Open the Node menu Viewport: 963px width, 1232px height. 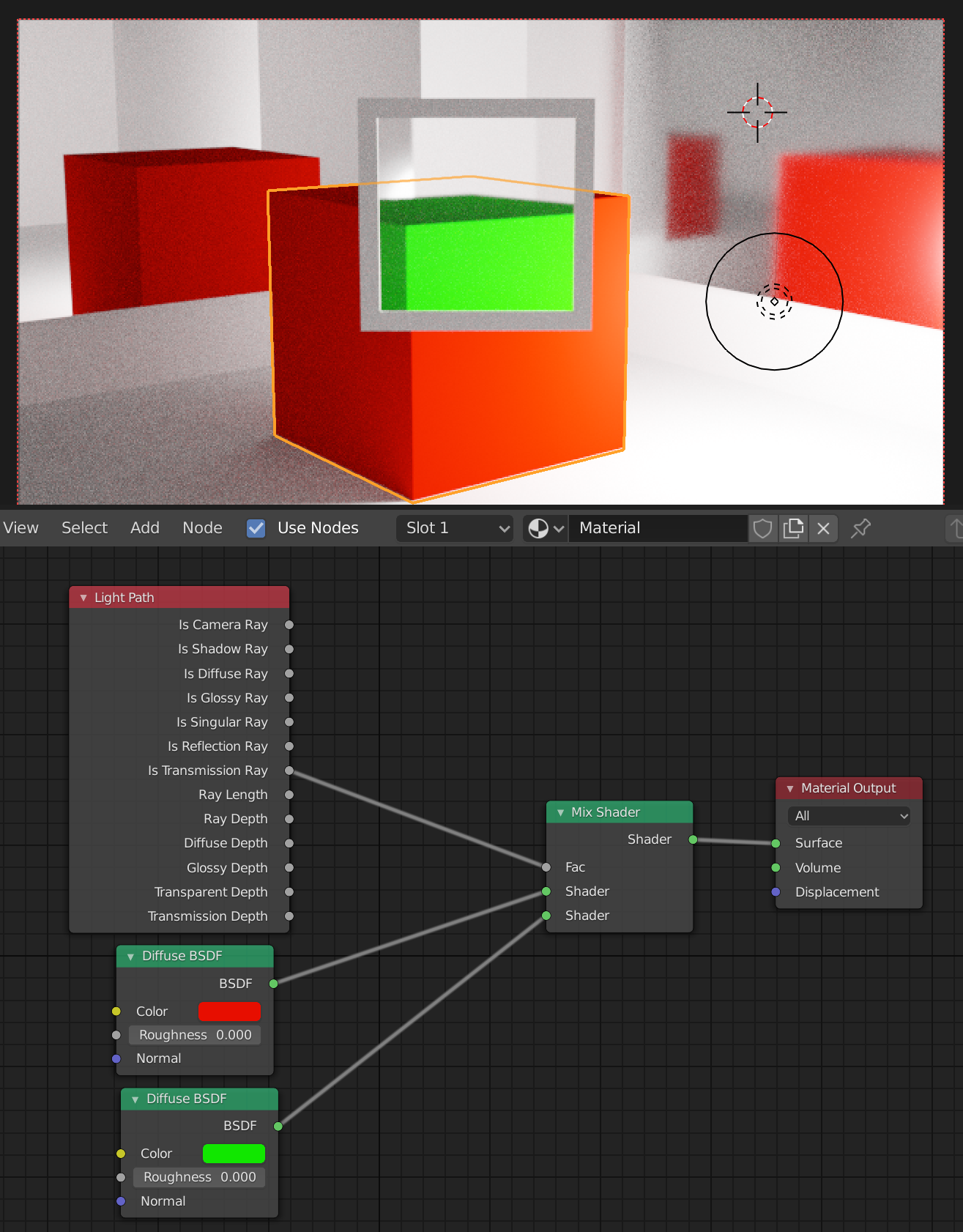point(202,528)
